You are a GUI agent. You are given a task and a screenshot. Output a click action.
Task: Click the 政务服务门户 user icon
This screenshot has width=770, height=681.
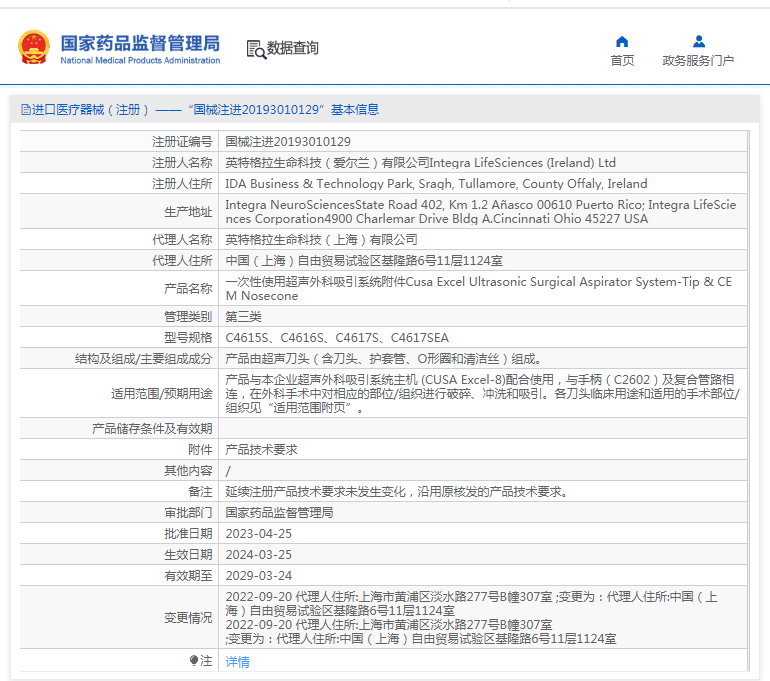699,41
